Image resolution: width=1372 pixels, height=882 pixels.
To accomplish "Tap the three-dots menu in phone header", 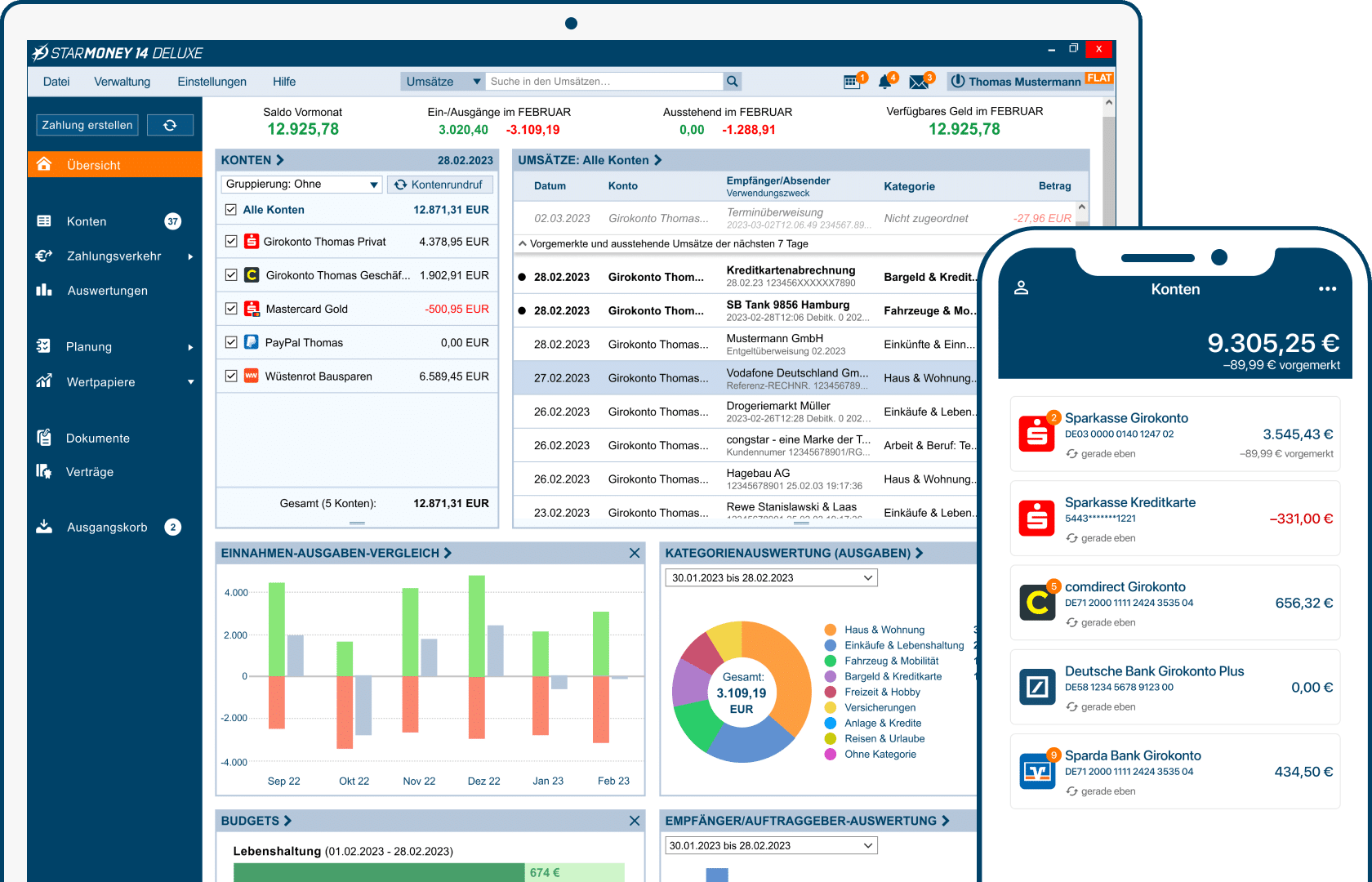I will (1327, 289).
